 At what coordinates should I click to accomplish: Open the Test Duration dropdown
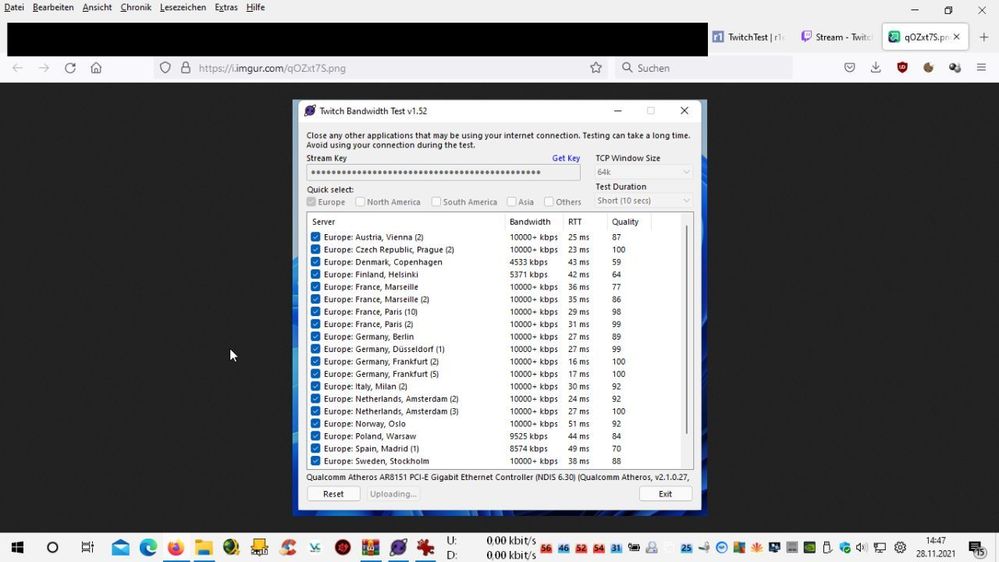(643, 201)
